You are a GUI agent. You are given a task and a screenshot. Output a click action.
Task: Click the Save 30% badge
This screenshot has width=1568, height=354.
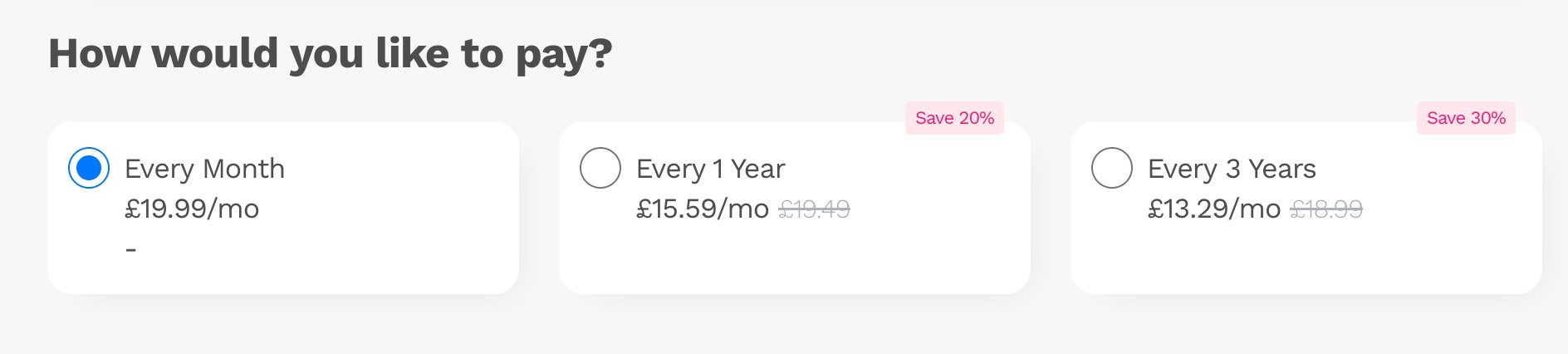tap(1466, 118)
